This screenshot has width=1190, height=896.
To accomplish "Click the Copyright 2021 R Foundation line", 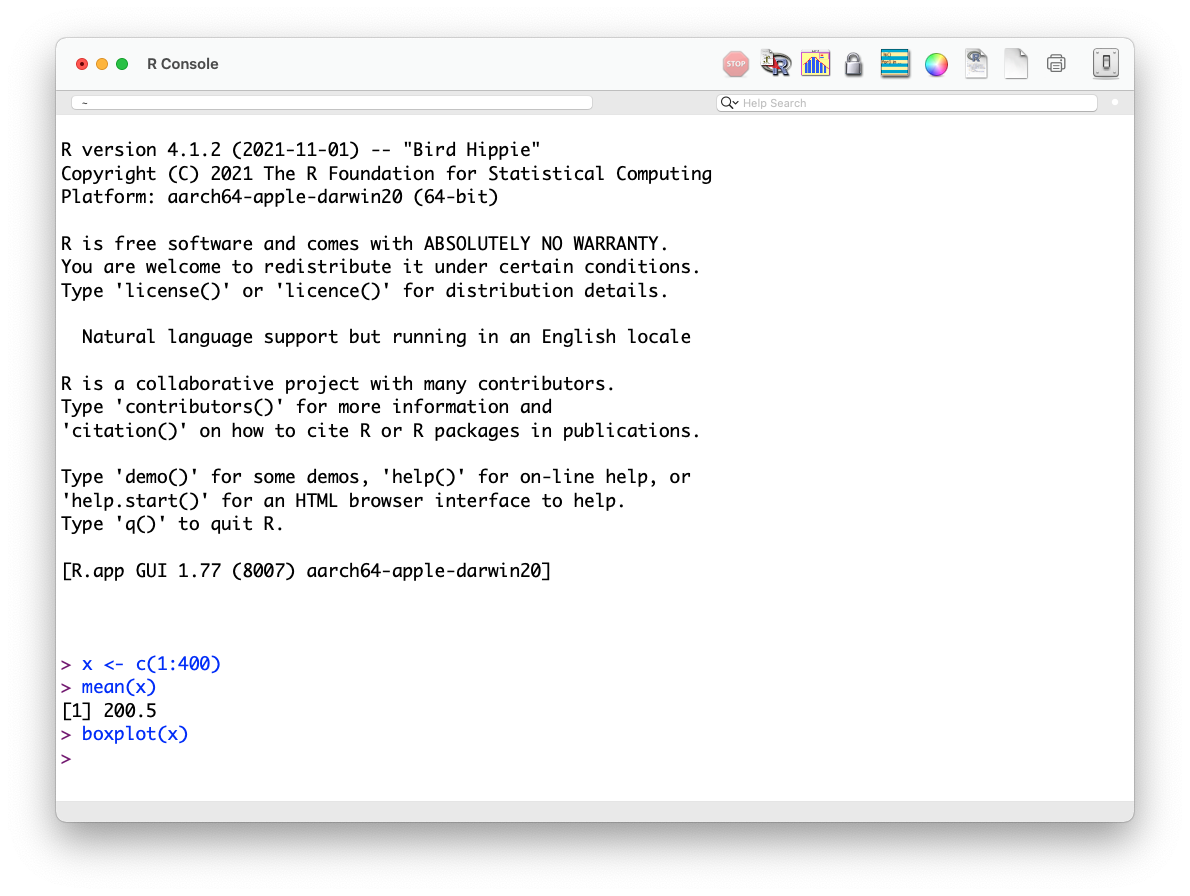I will [x=386, y=174].
